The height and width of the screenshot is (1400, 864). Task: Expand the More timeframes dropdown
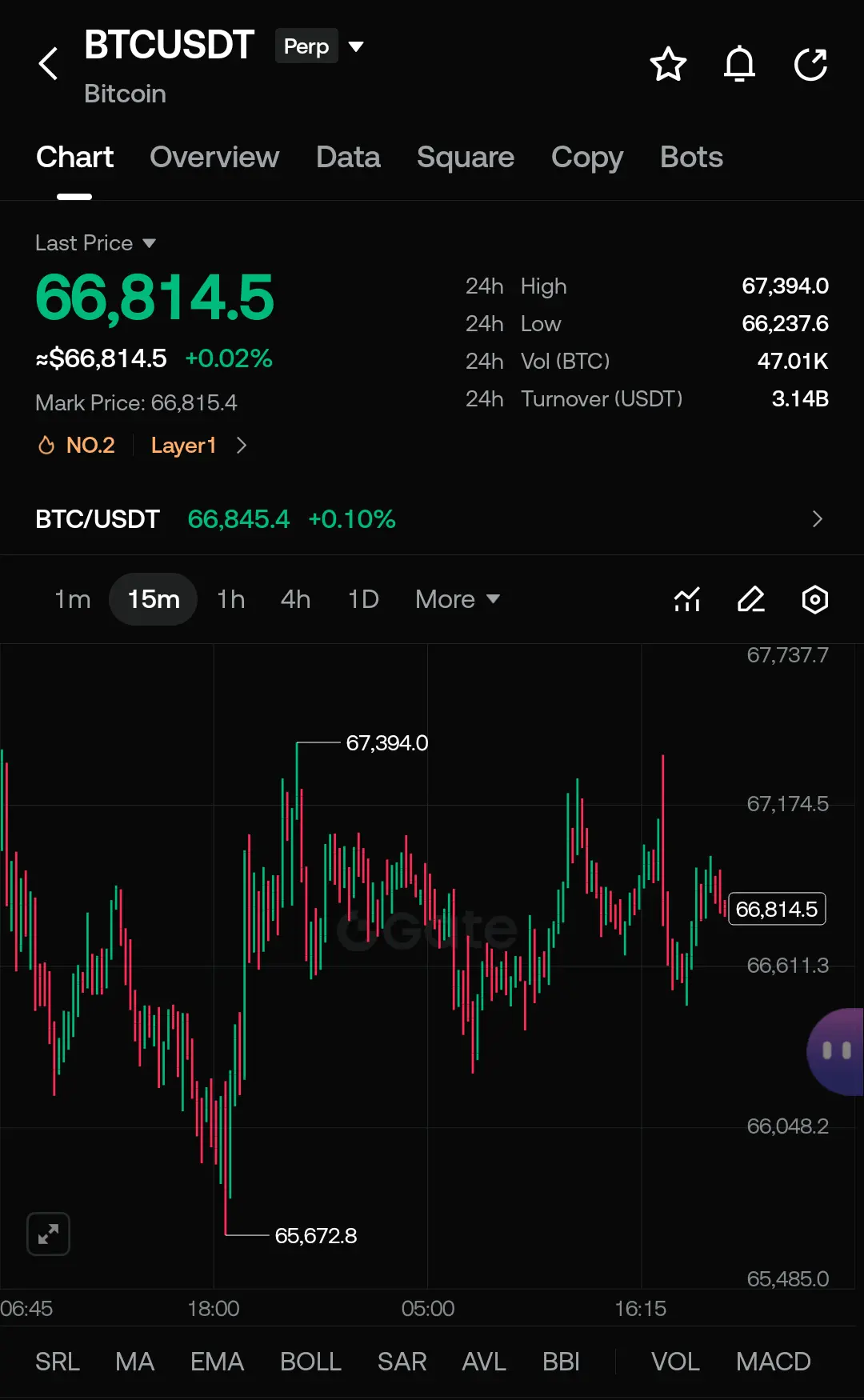coord(458,599)
